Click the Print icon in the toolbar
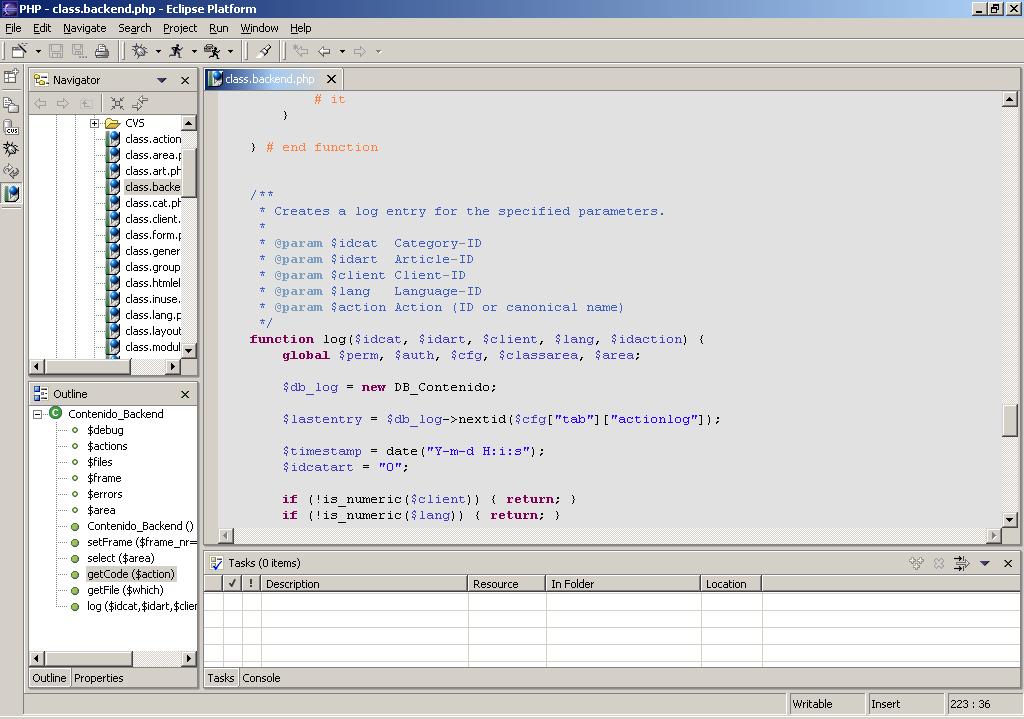The width and height of the screenshot is (1024, 719). click(x=101, y=51)
